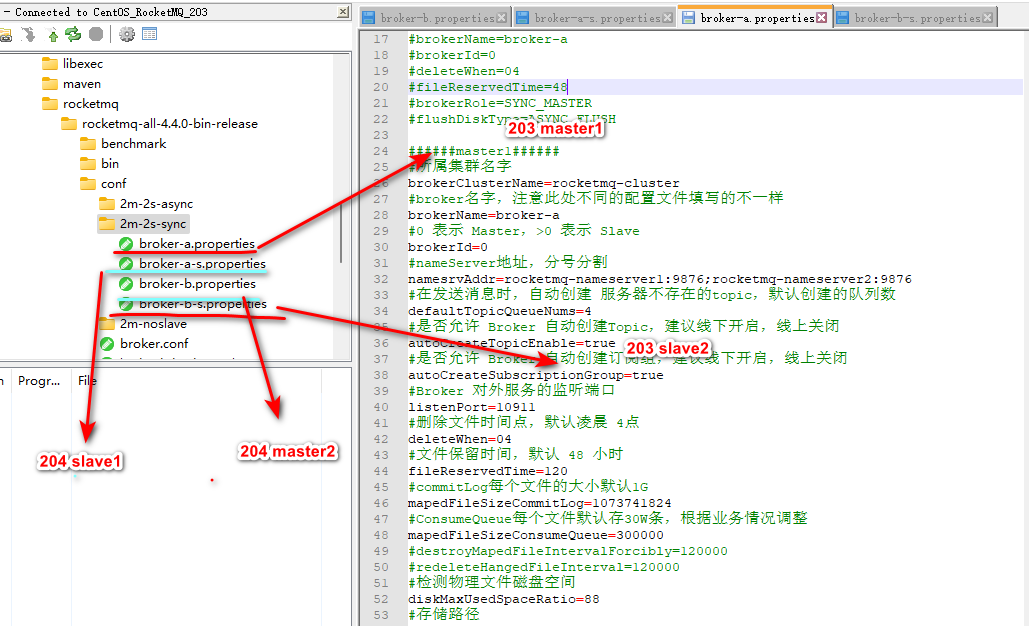Click the brokerName=broker-a line 28
1029x626 pixels.
484,215
